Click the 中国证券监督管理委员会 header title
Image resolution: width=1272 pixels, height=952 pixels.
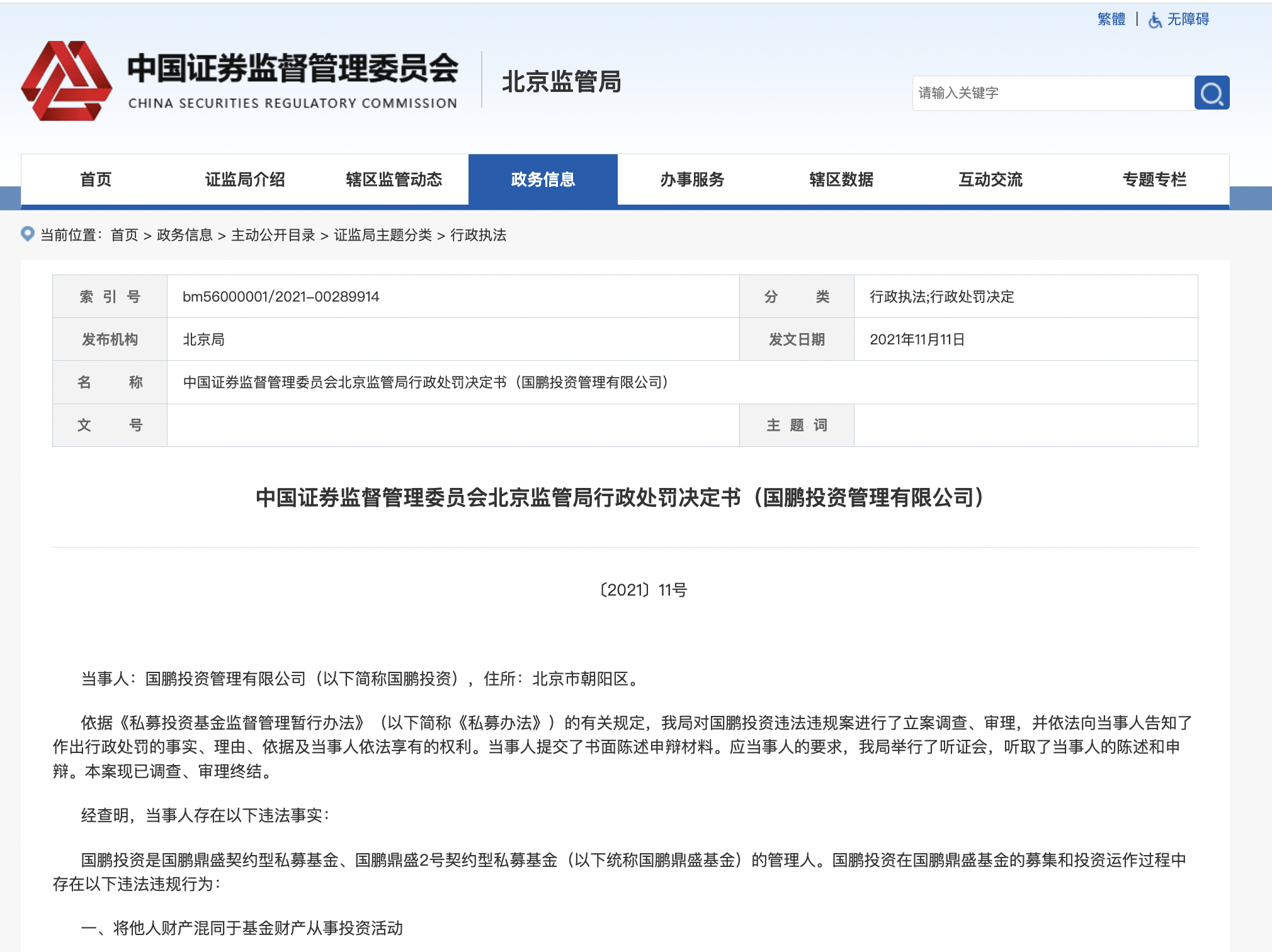point(293,68)
